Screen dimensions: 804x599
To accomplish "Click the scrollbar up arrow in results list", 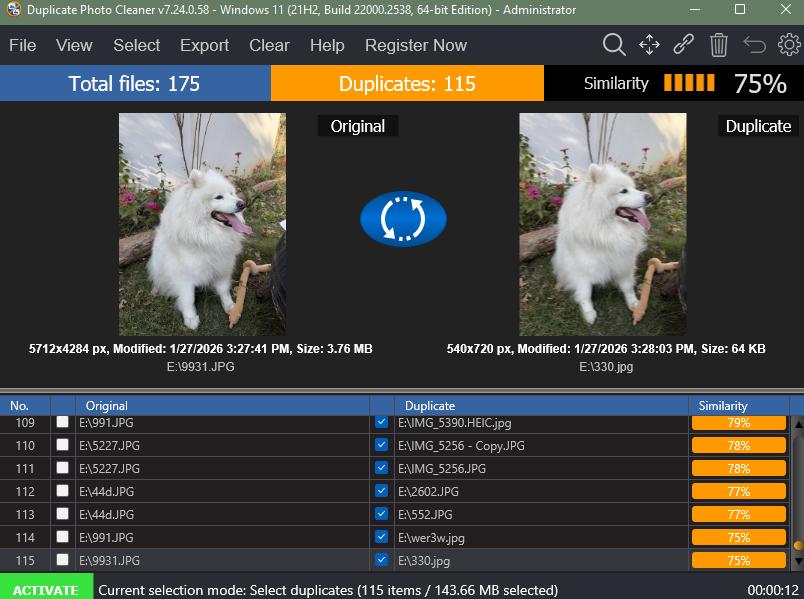I will 798,425.
